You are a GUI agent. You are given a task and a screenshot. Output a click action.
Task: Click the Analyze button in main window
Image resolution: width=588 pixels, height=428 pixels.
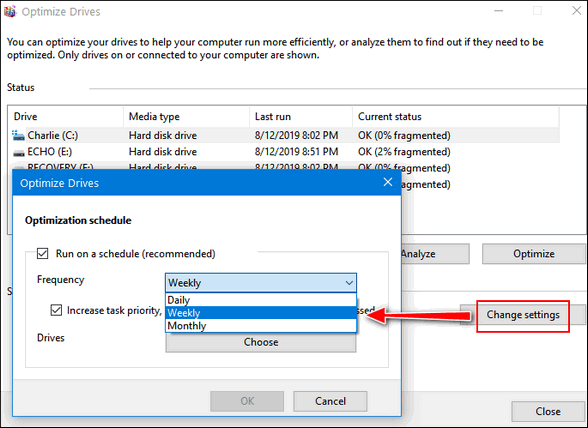(435, 254)
